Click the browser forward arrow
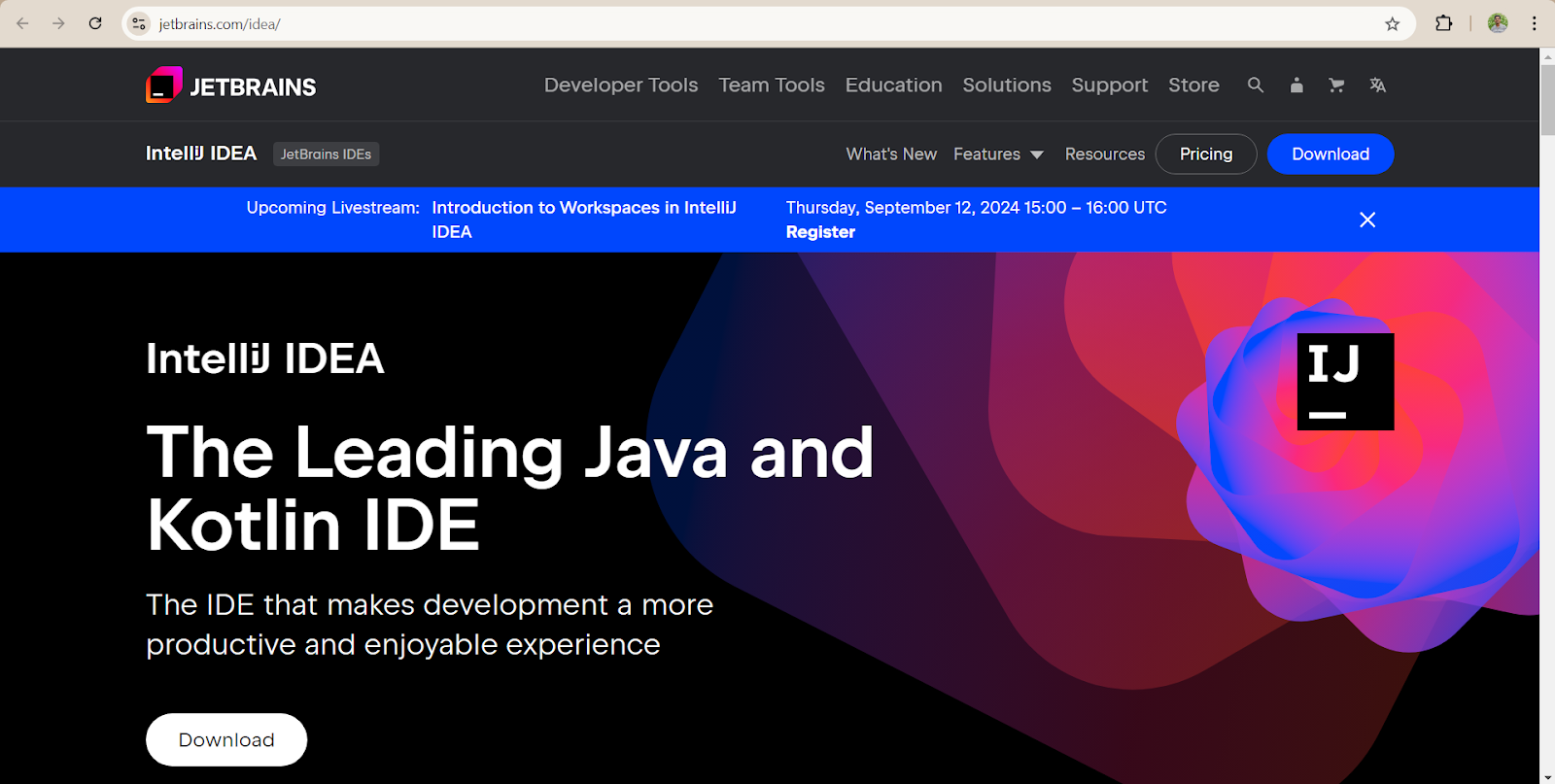This screenshot has width=1555, height=784. 58,23
